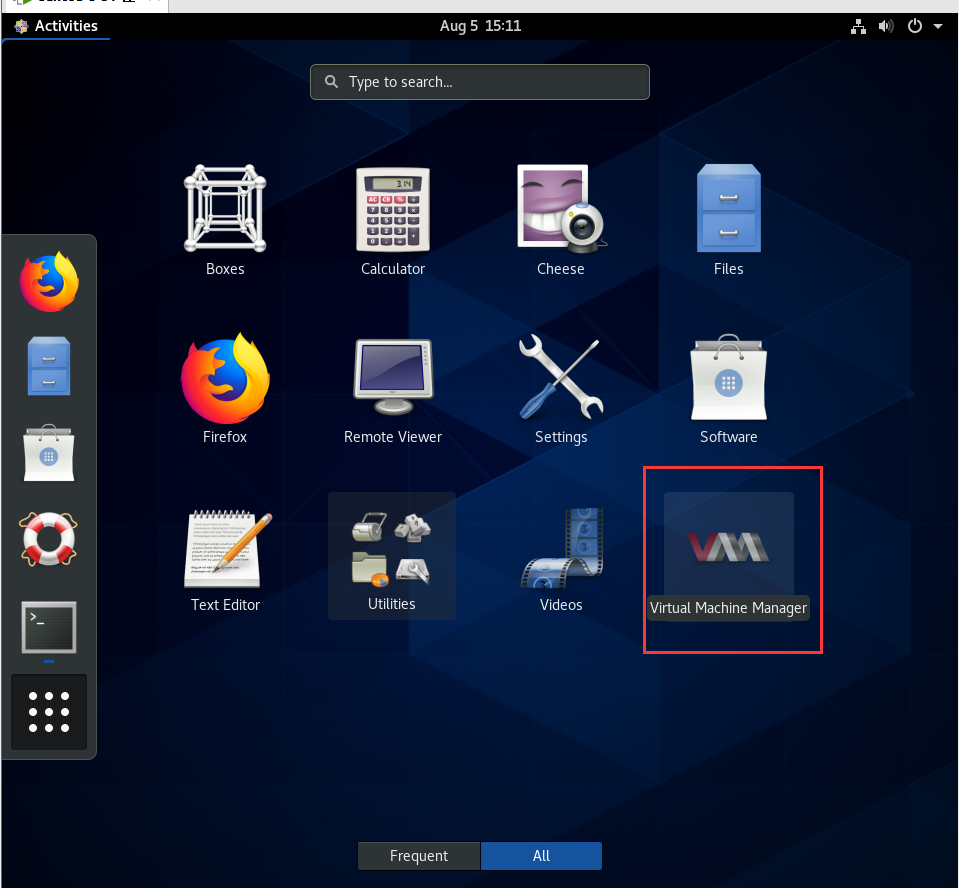Open Terminal from the dock
Screen dimensions: 959x888
click(x=49, y=627)
